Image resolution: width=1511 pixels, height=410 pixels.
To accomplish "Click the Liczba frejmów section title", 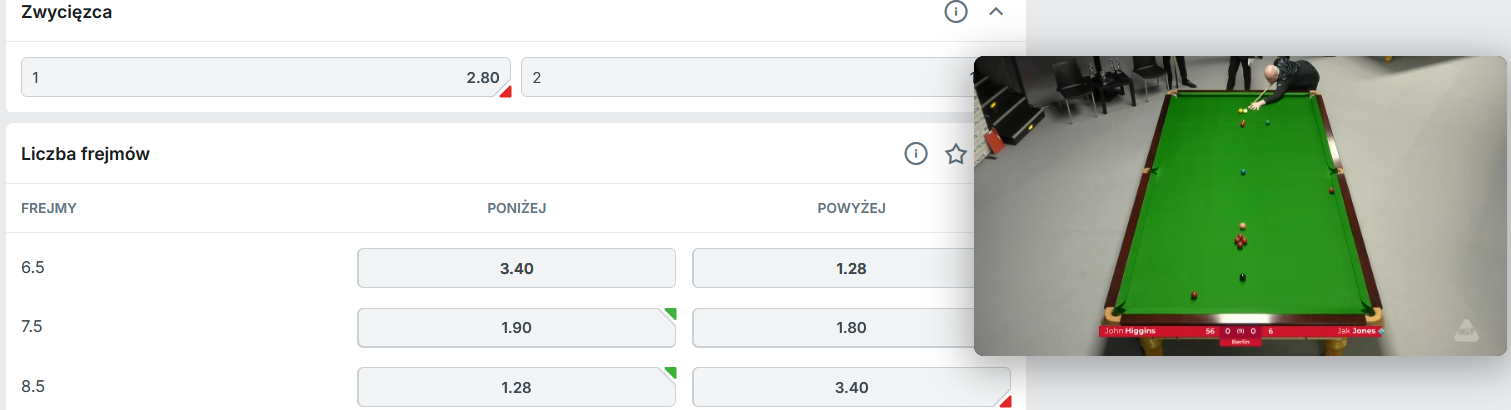I will pos(86,154).
